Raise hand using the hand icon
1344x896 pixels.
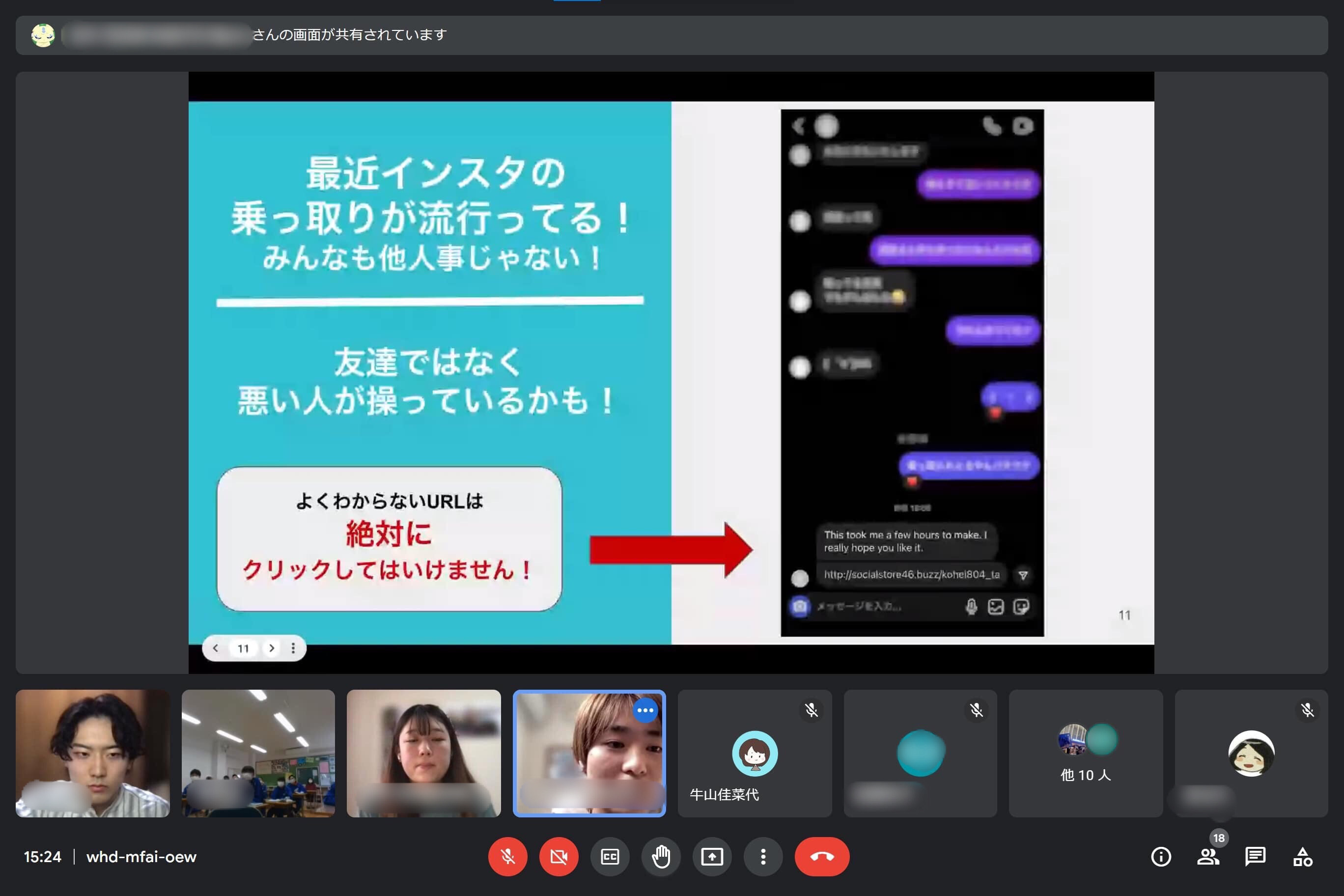click(661, 856)
